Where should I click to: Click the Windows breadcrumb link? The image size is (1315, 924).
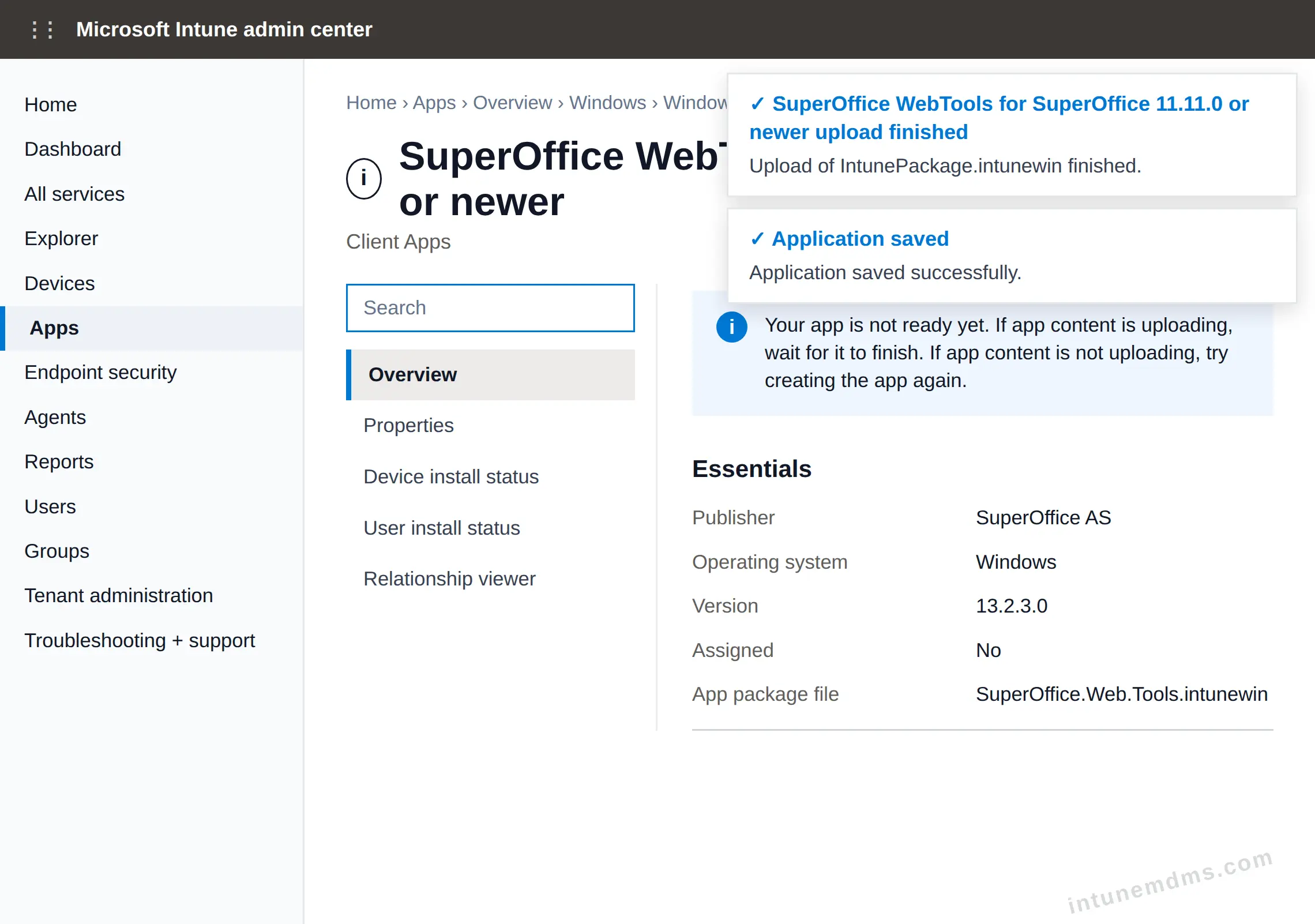point(607,103)
